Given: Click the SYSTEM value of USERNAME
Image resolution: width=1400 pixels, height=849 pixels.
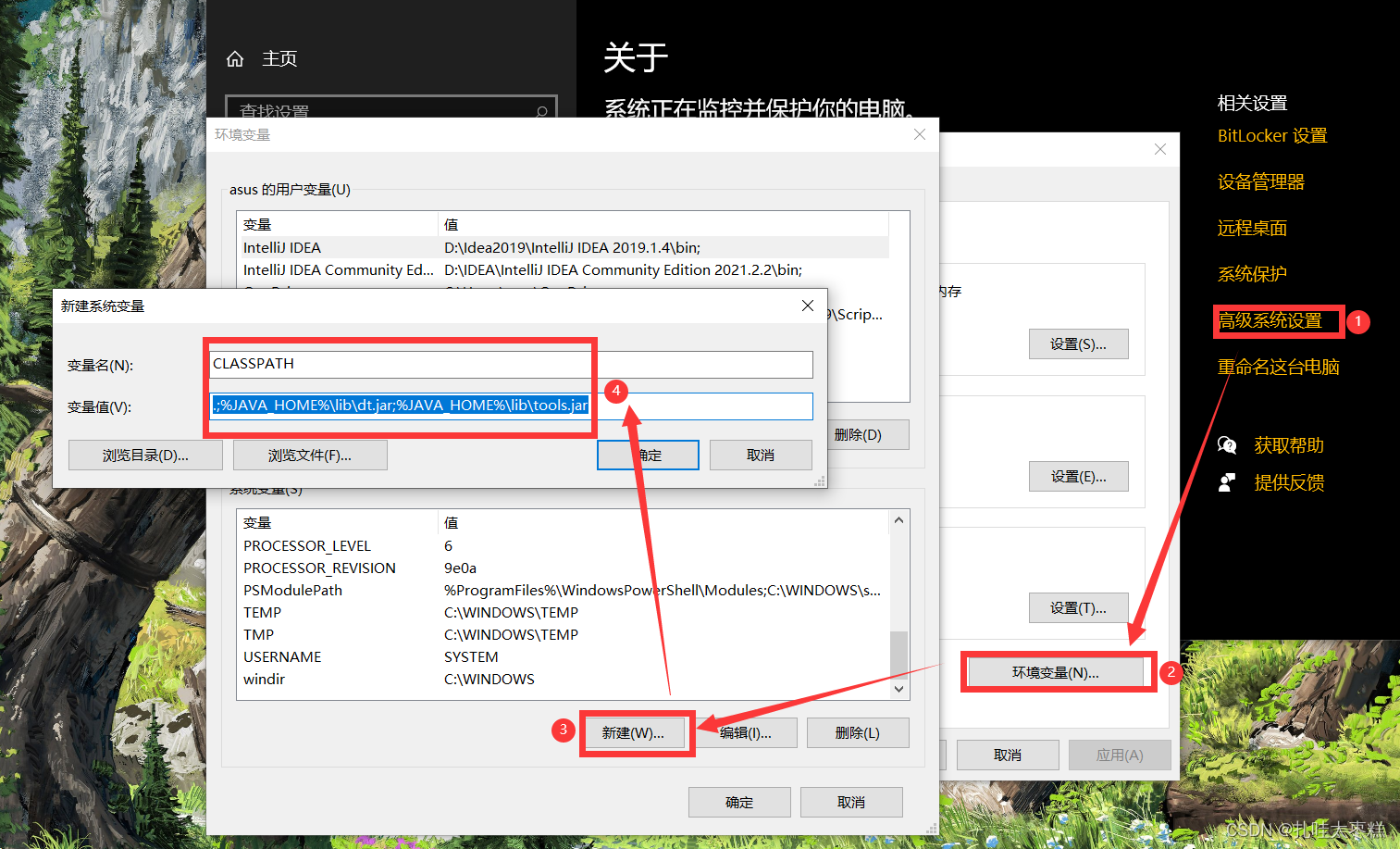Looking at the screenshot, I should tap(471, 656).
